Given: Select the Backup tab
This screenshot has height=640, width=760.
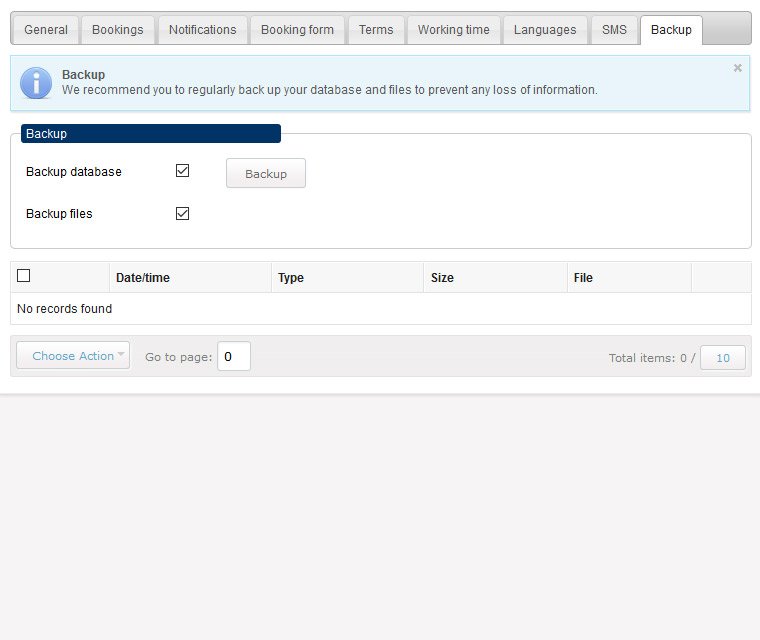Looking at the screenshot, I should [671, 30].
